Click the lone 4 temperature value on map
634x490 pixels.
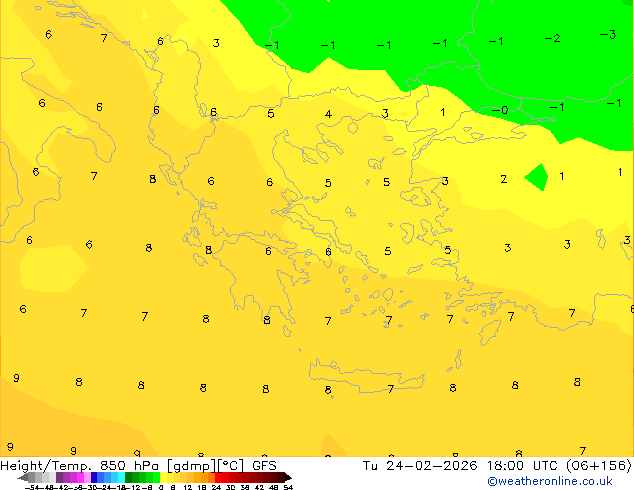pos(328,114)
